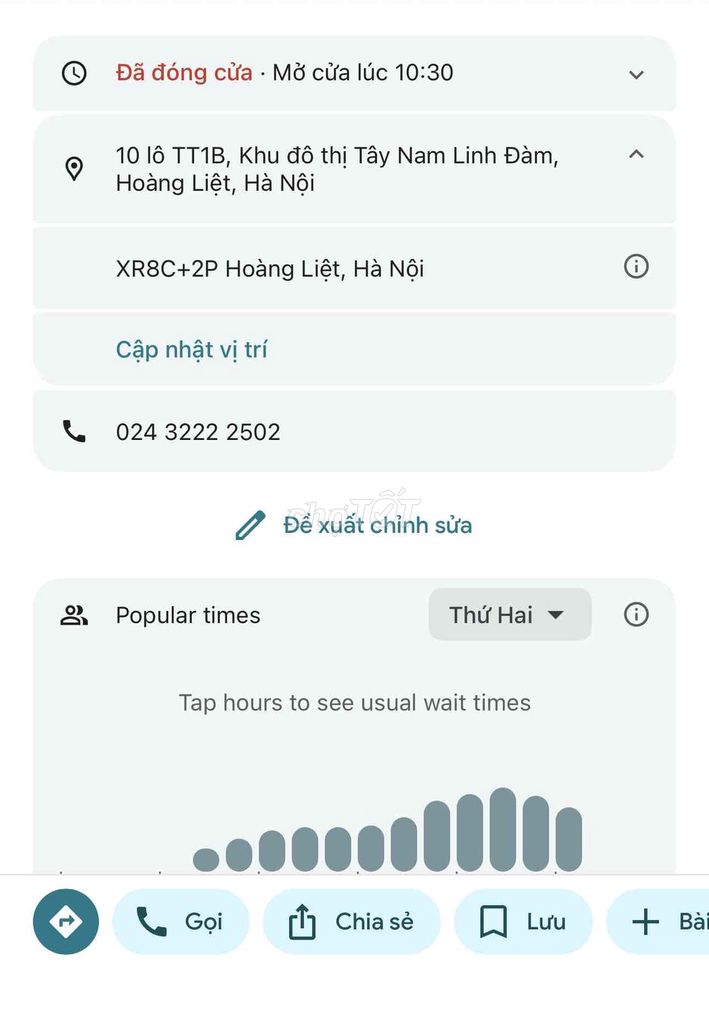Save the place with the Lưu button
Image resolution: width=709 pixels, height=1024 pixels.
point(523,921)
